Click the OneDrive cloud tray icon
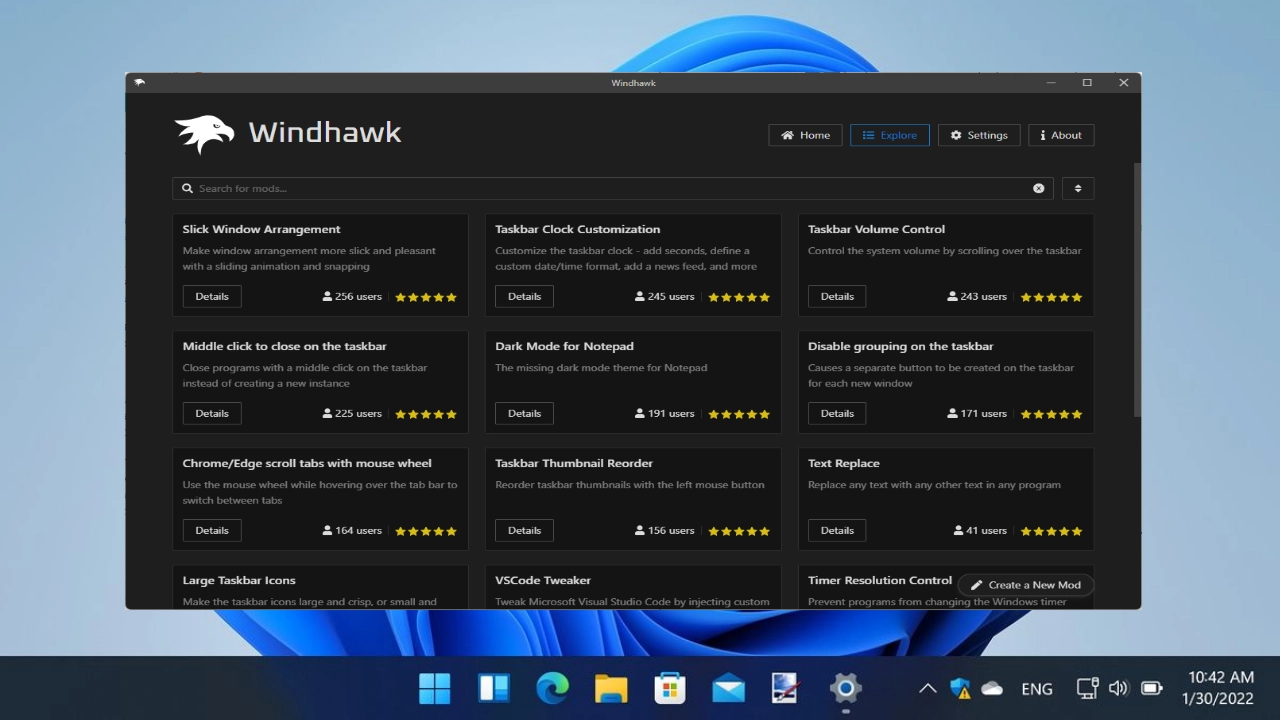Viewport: 1280px width, 720px height. pos(992,688)
